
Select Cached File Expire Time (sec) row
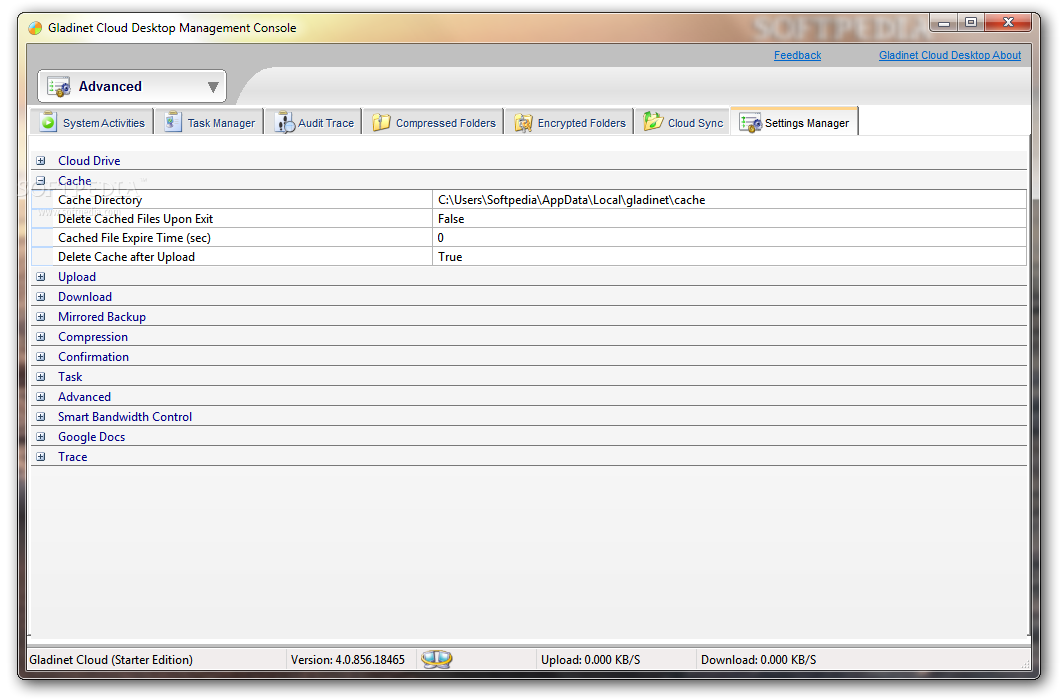click(135, 238)
